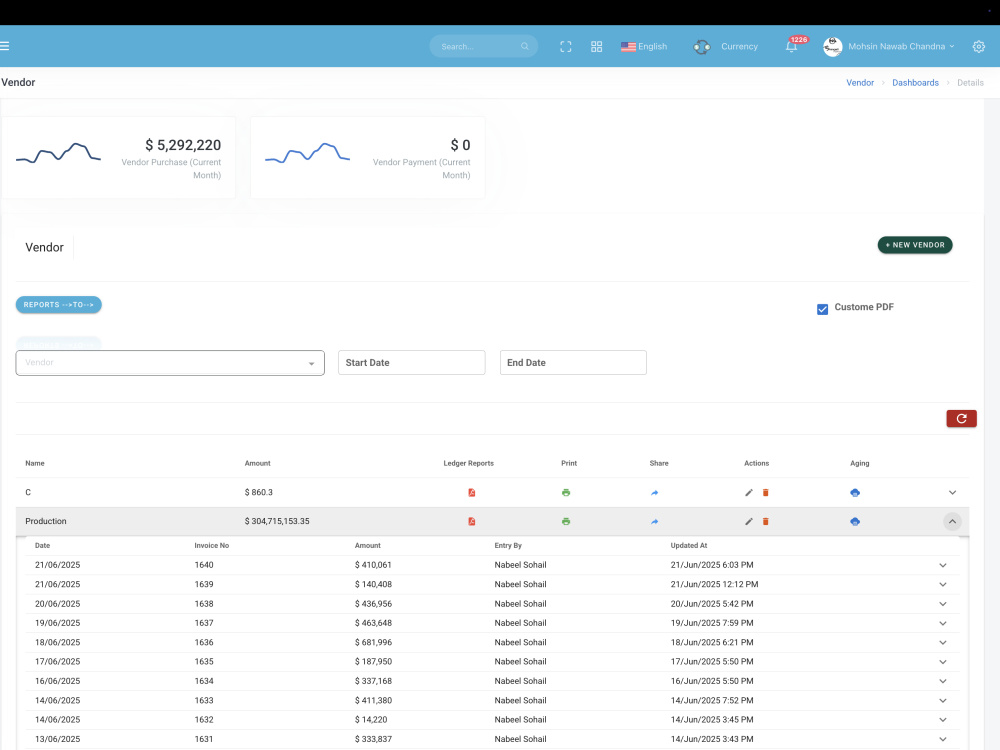Focus the End Date field
1000x750 pixels.
pos(573,362)
